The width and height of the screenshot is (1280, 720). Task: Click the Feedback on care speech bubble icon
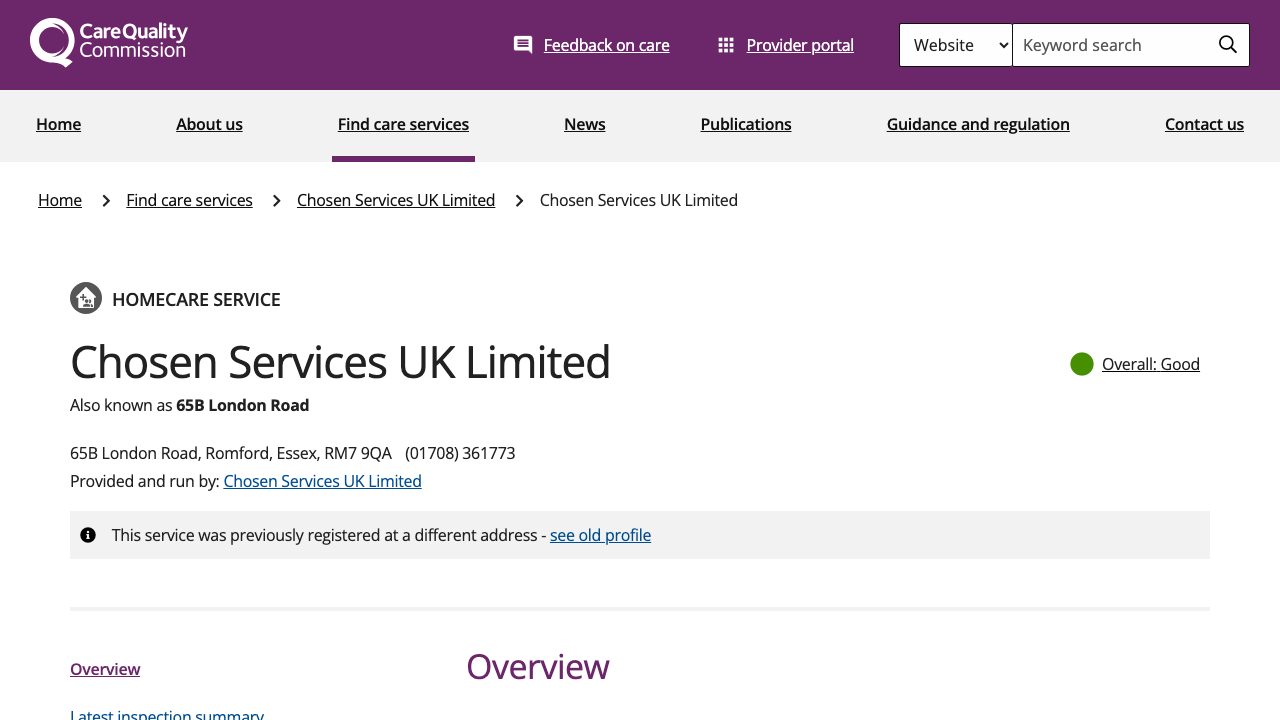(x=523, y=45)
